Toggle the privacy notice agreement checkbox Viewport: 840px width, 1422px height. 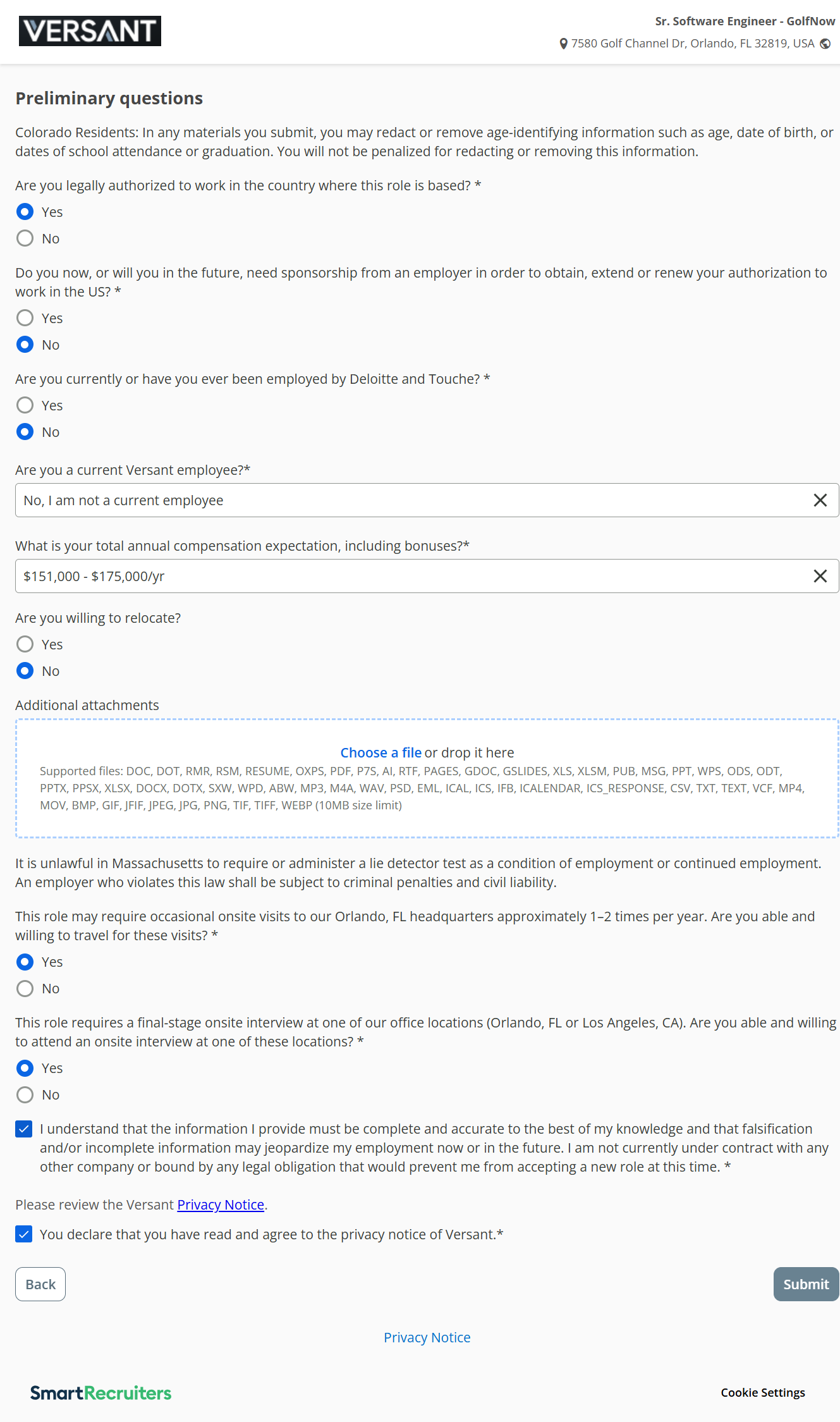(x=24, y=1234)
